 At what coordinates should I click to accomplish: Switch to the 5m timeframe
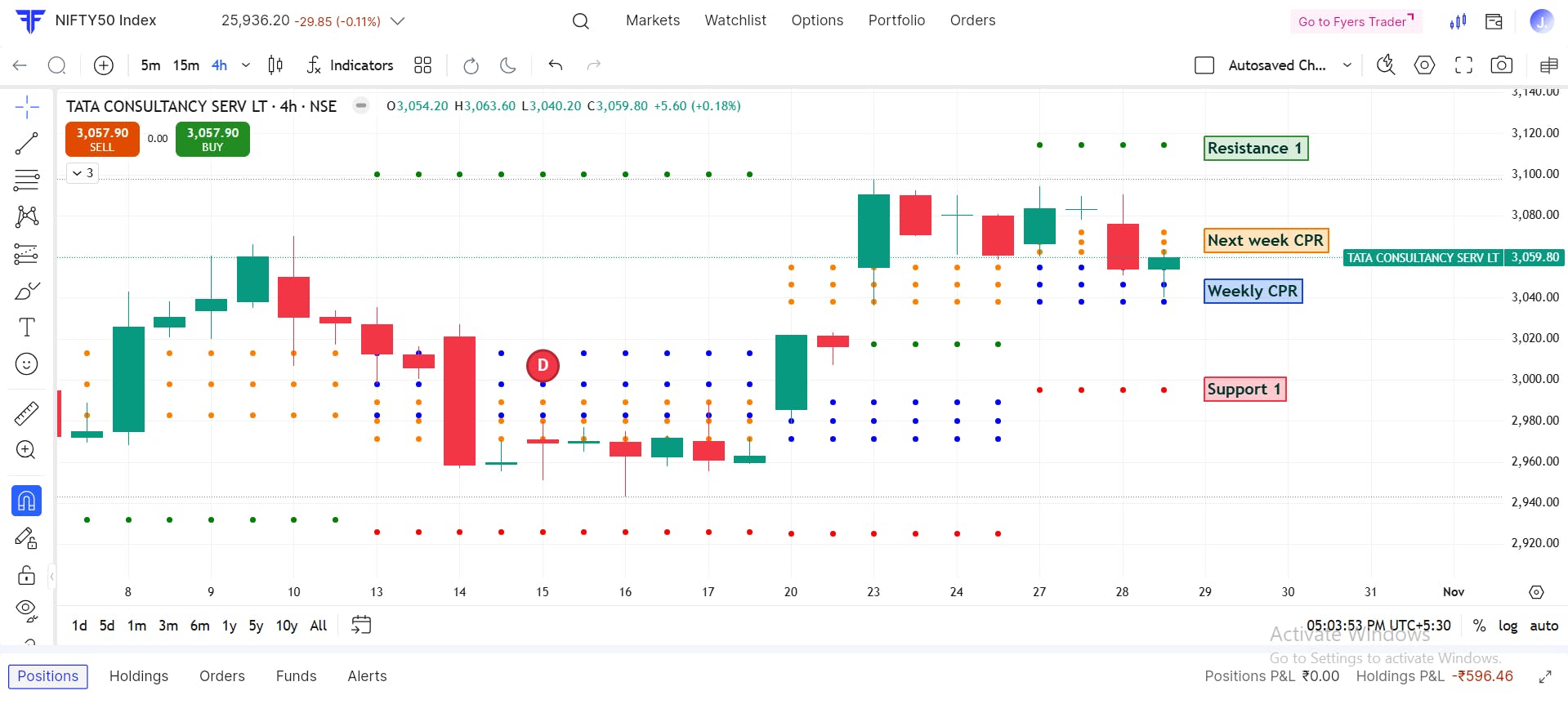[150, 65]
